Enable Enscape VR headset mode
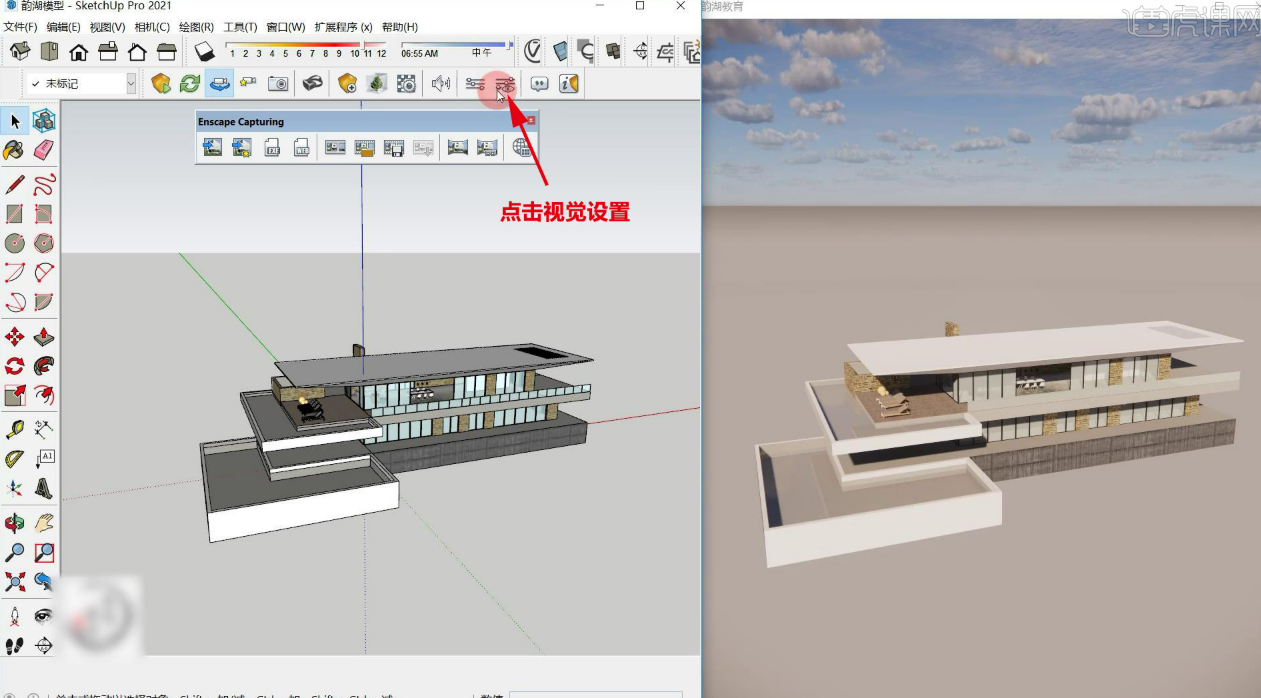The image size is (1261, 698). point(313,84)
